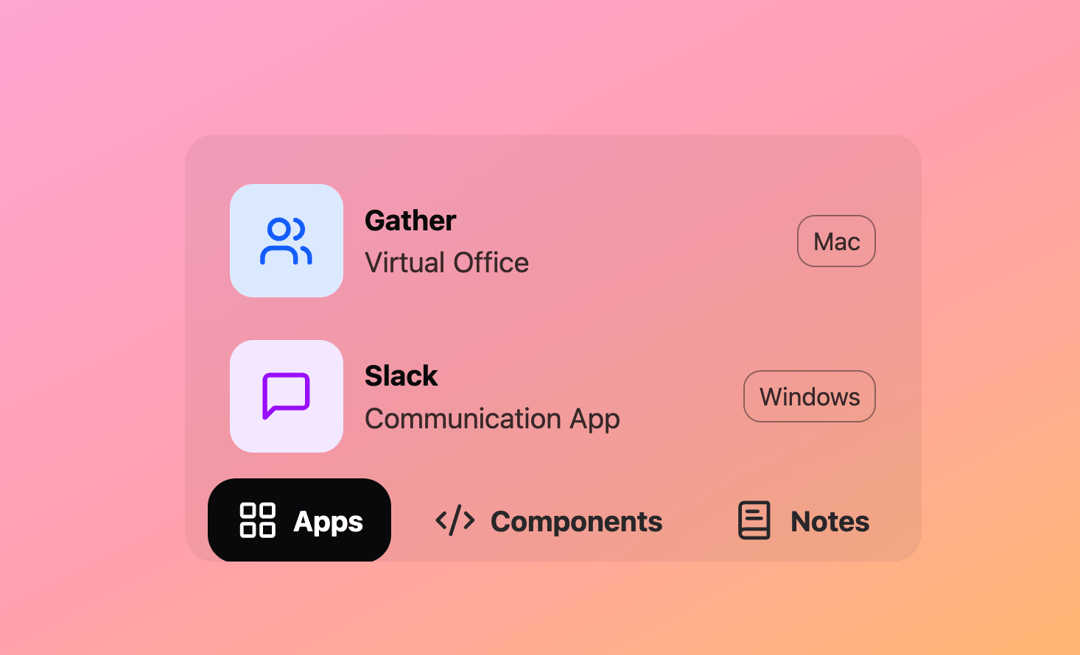Click the Gather people icon tile

click(287, 240)
